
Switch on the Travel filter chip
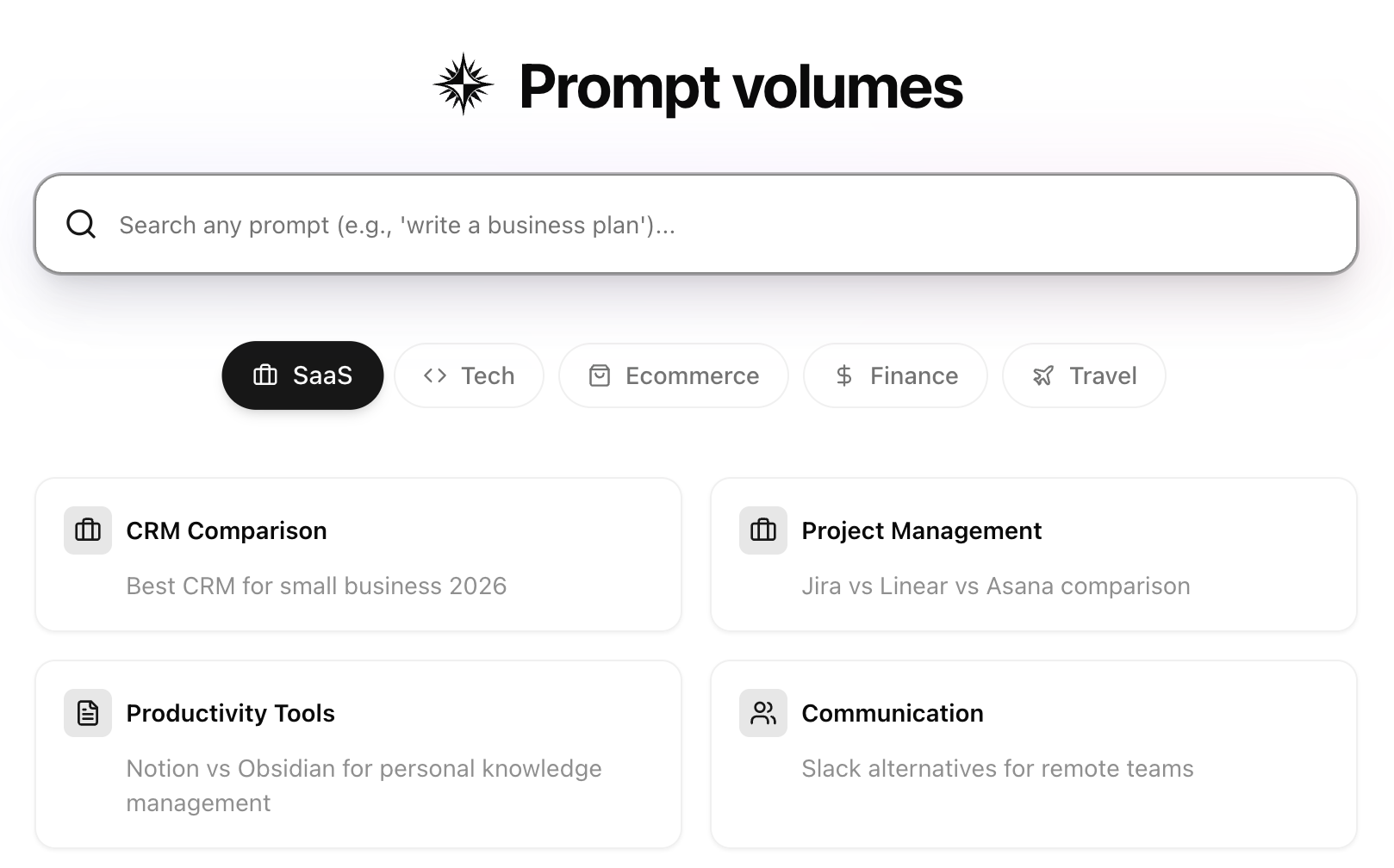click(1083, 375)
